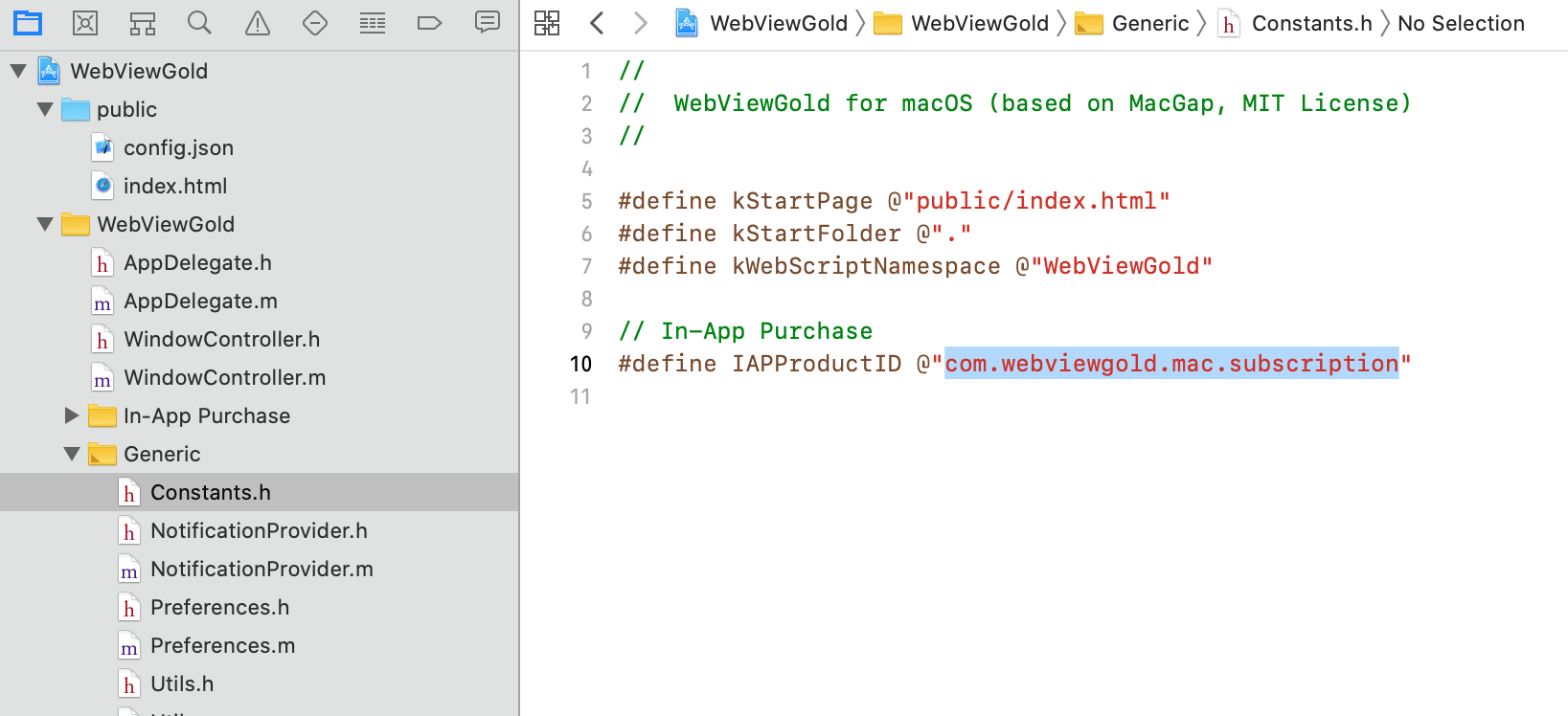The height and width of the screenshot is (716, 1568).
Task: Click the IAPProductID macro name
Action: 816,364
